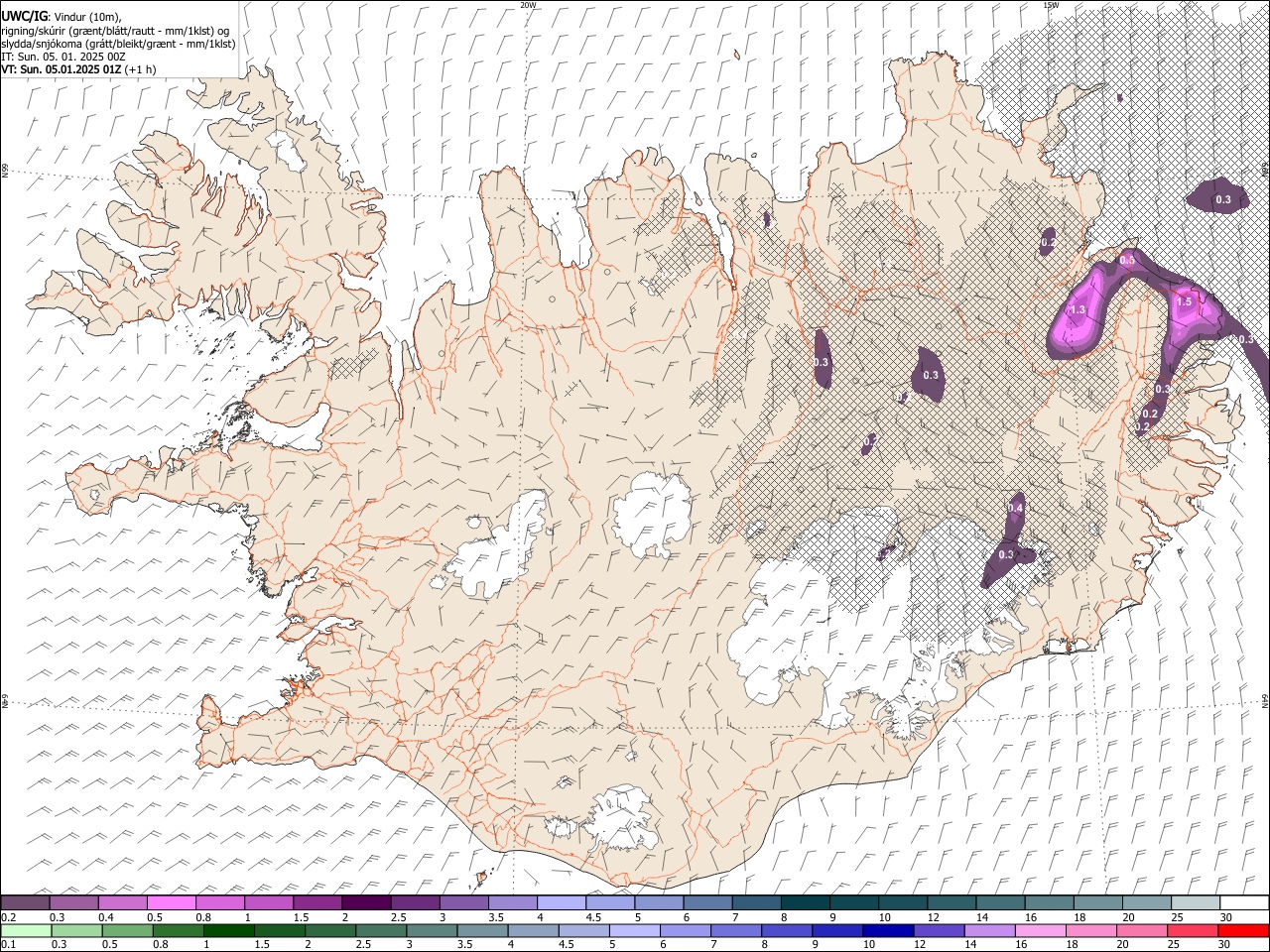Screen dimensions: 1270x952
Task: Select top-row darkest purple swatch 2 to 2.5
Action: pyautogui.click(x=366, y=903)
